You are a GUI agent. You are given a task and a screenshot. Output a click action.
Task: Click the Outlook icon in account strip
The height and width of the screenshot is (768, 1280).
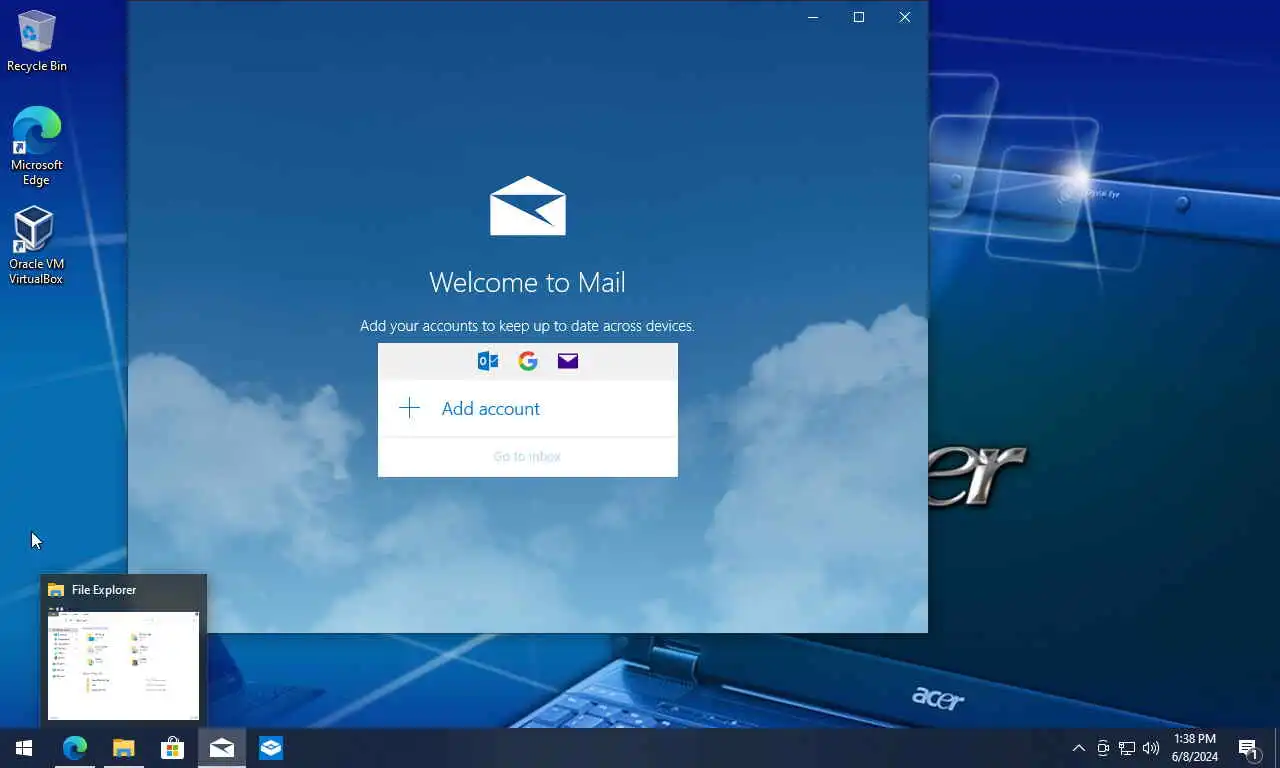[x=488, y=361]
